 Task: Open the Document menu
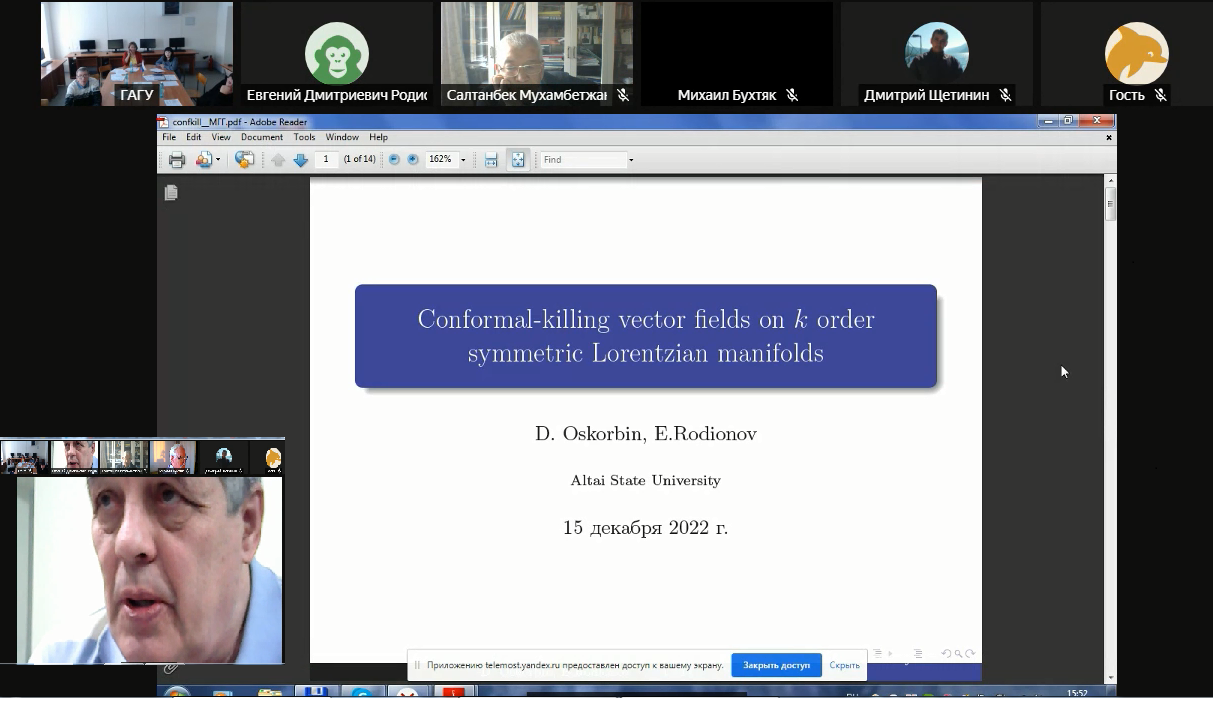point(261,137)
